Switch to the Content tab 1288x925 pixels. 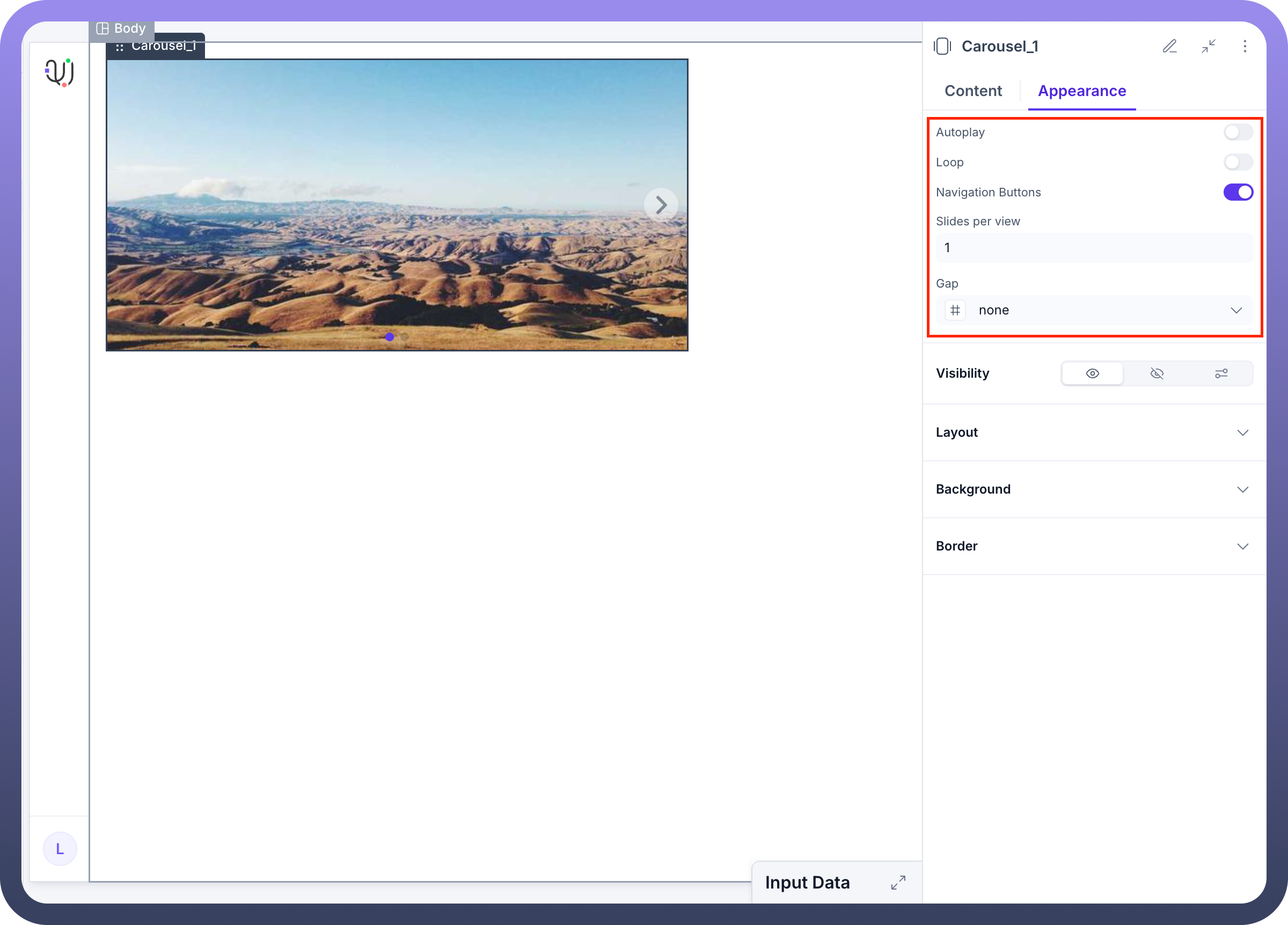click(x=973, y=91)
